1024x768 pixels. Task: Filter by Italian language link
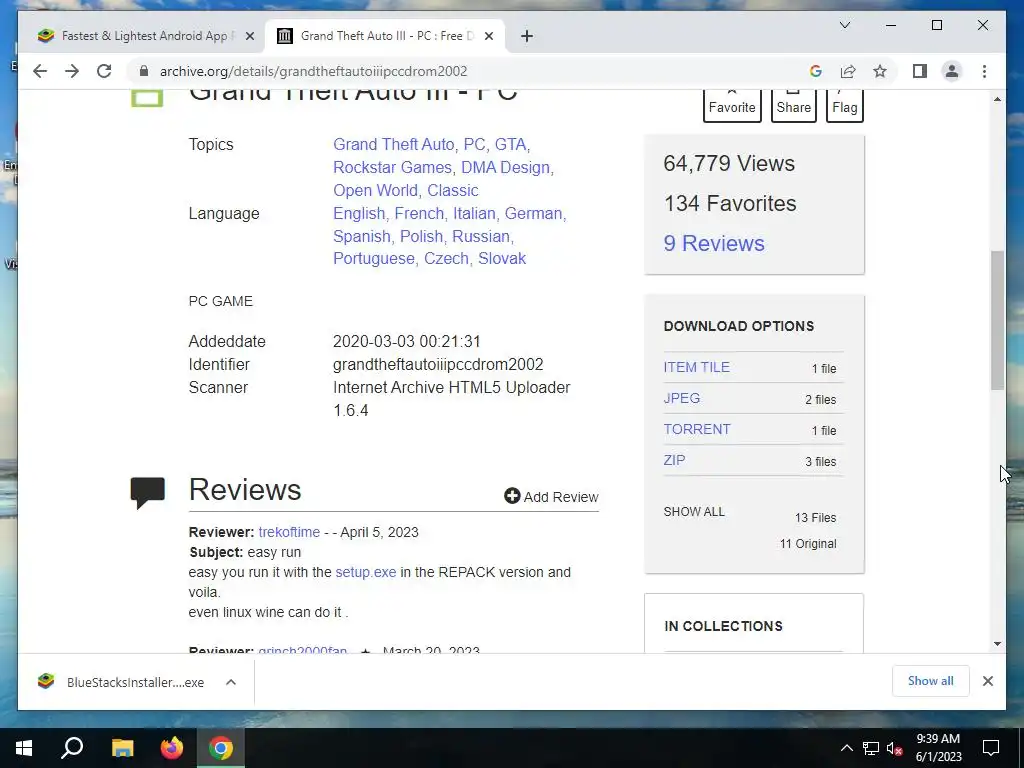pos(474,214)
